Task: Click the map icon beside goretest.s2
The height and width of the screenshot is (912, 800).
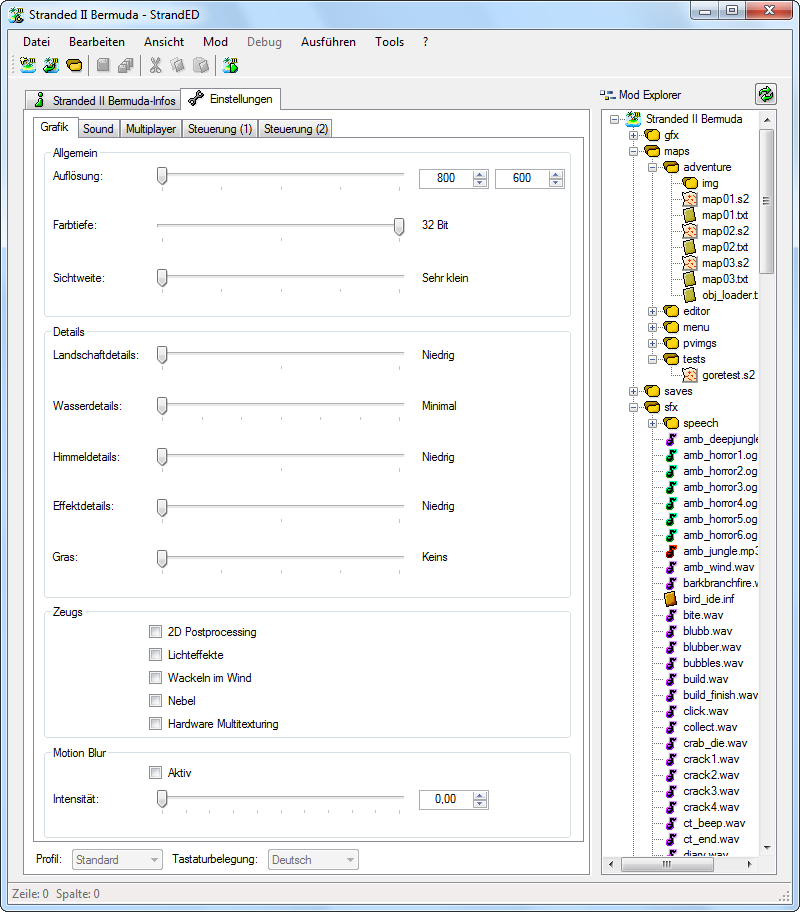Action: click(689, 375)
